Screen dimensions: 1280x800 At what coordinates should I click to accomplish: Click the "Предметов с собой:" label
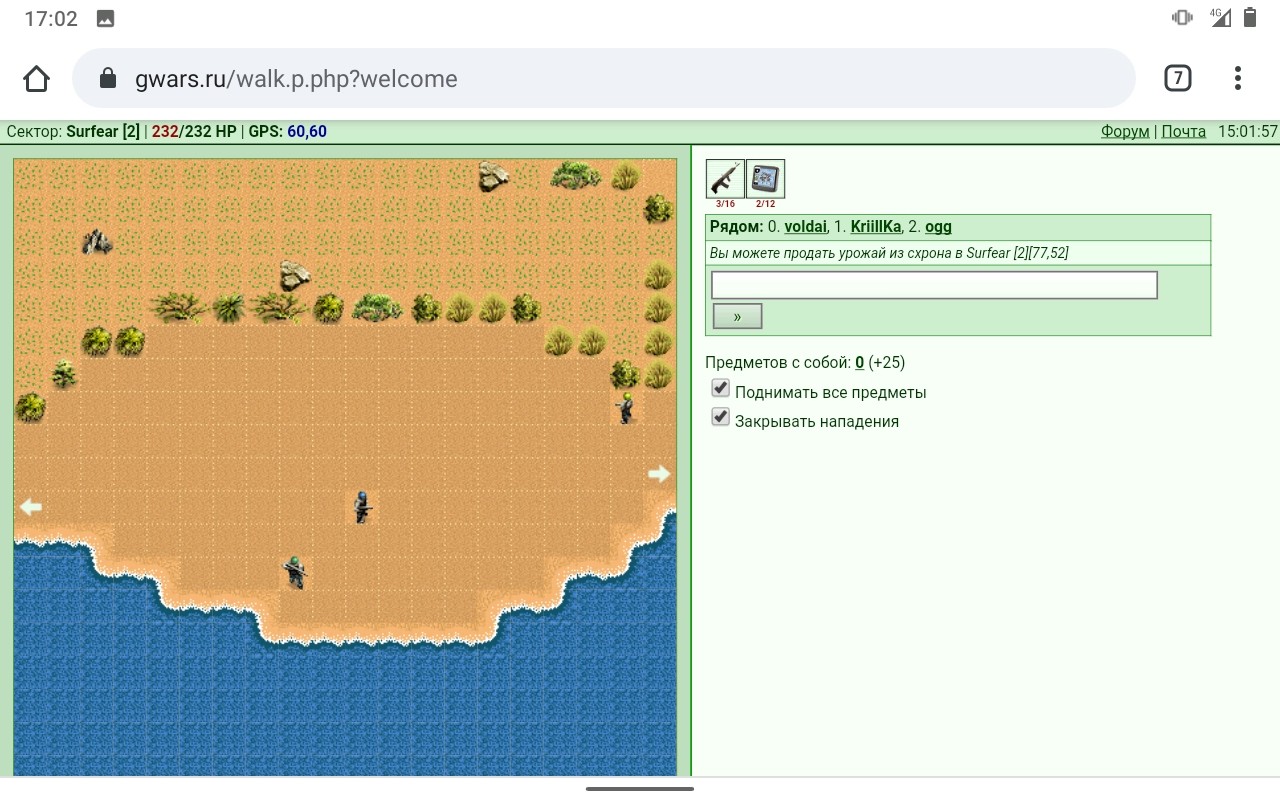(778, 363)
